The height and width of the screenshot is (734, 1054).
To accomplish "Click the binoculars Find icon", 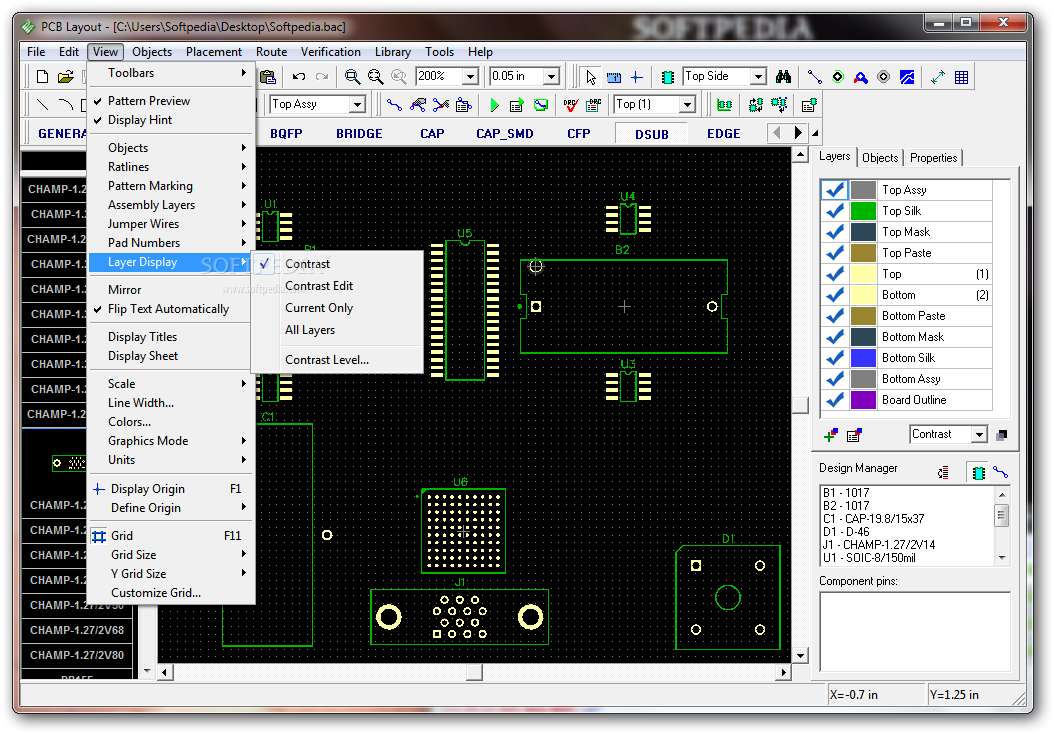I will pyautogui.click(x=783, y=77).
